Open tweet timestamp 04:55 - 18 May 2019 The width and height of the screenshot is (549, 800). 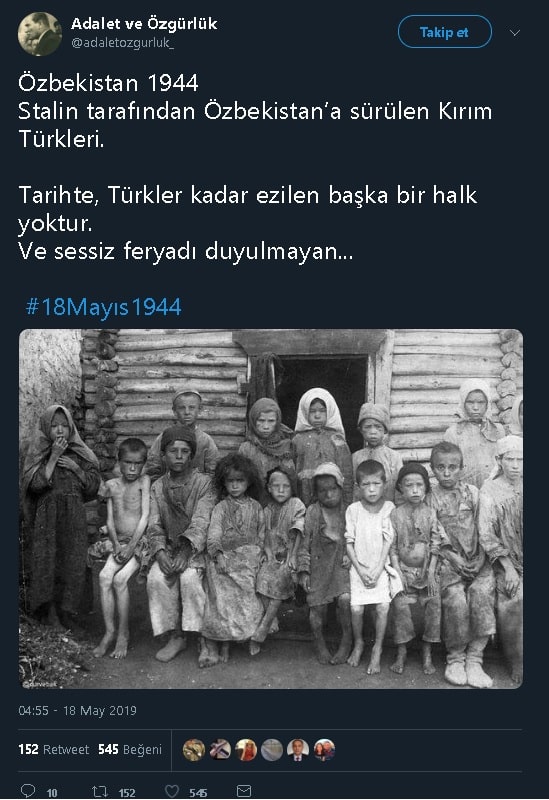point(78,711)
